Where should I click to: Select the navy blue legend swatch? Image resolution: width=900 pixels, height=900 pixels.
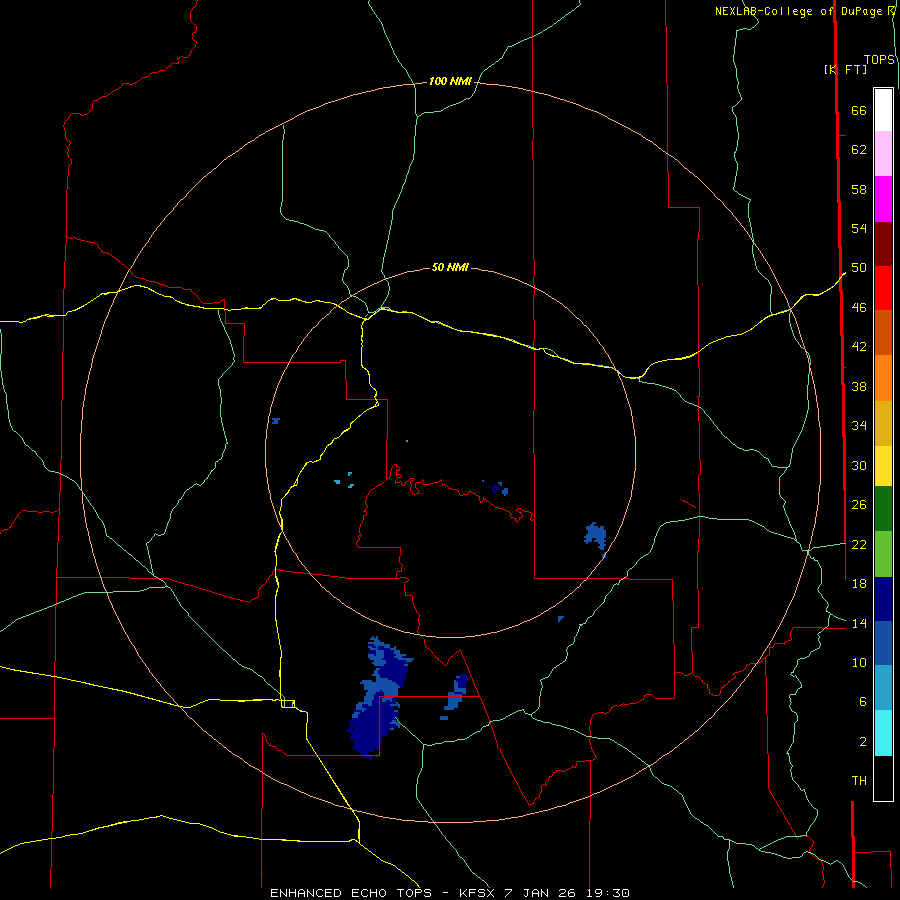tap(883, 599)
